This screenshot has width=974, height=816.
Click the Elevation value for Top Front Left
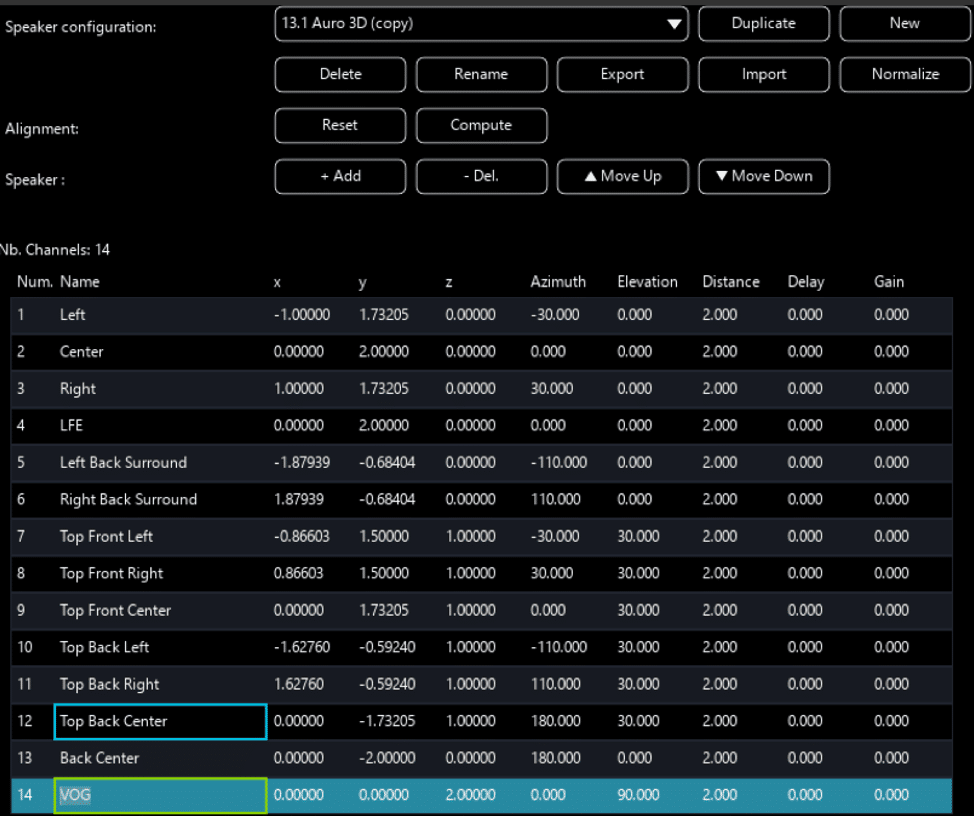[638, 537]
